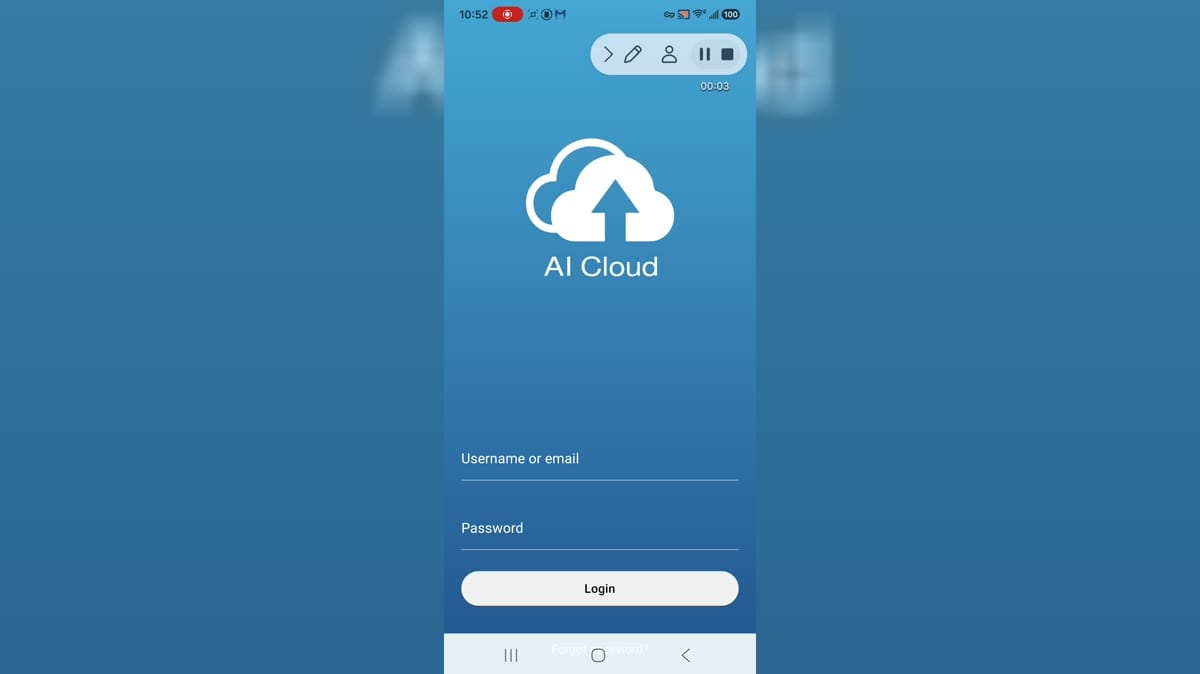The width and height of the screenshot is (1200, 674).
Task: Tap the AI Cloud upload logo
Action: [x=600, y=190]
